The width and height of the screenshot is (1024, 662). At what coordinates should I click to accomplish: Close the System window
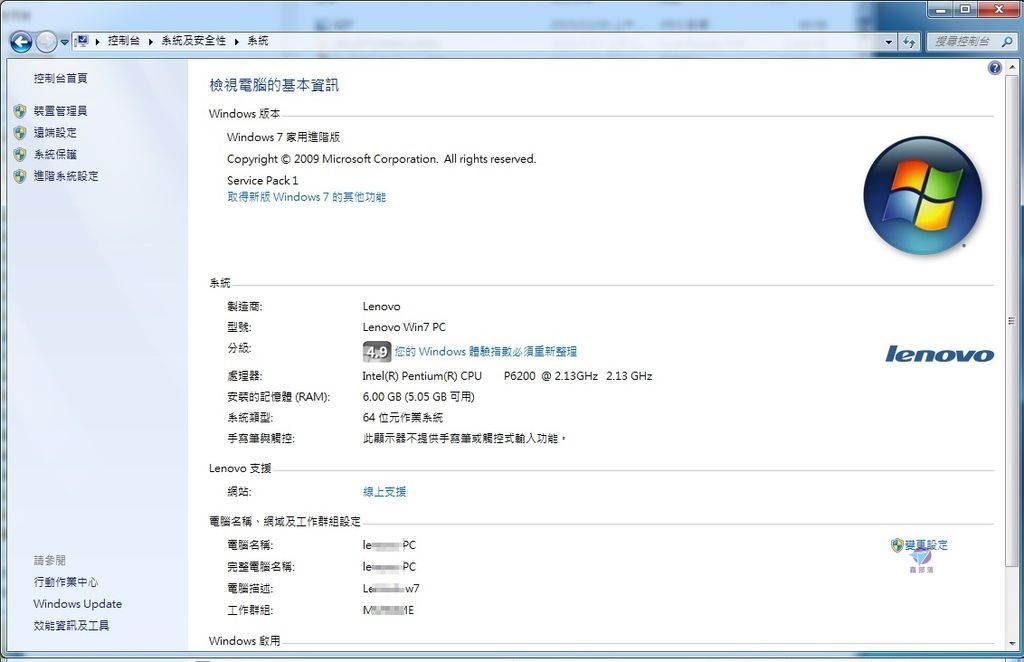pyautogui.click(x=999, y=9)
